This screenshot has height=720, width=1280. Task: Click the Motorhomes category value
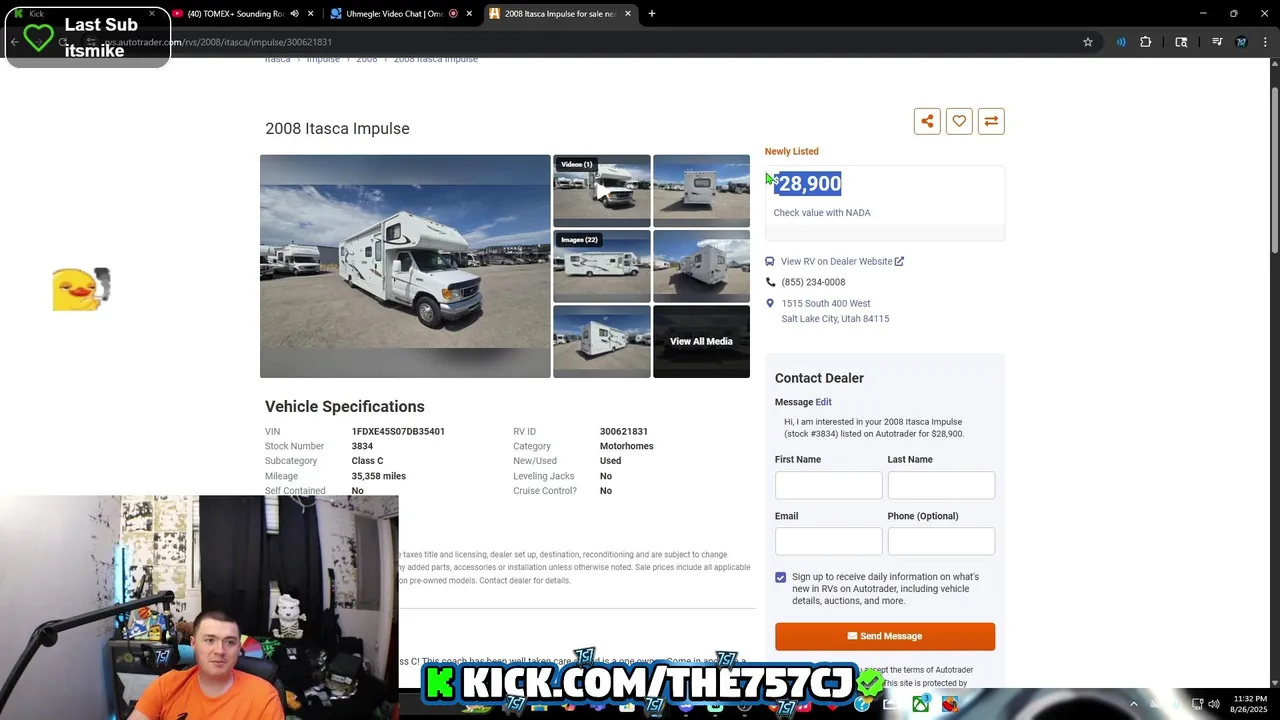point(627,446)
